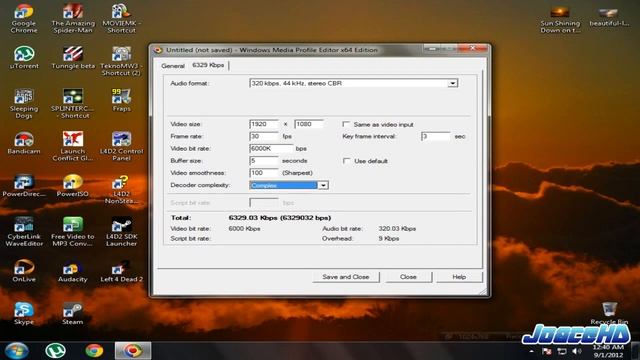Click the Action Center flag tray icon
Image resolution: width=640 pixels, height=360 pixels.
[547, 351]
